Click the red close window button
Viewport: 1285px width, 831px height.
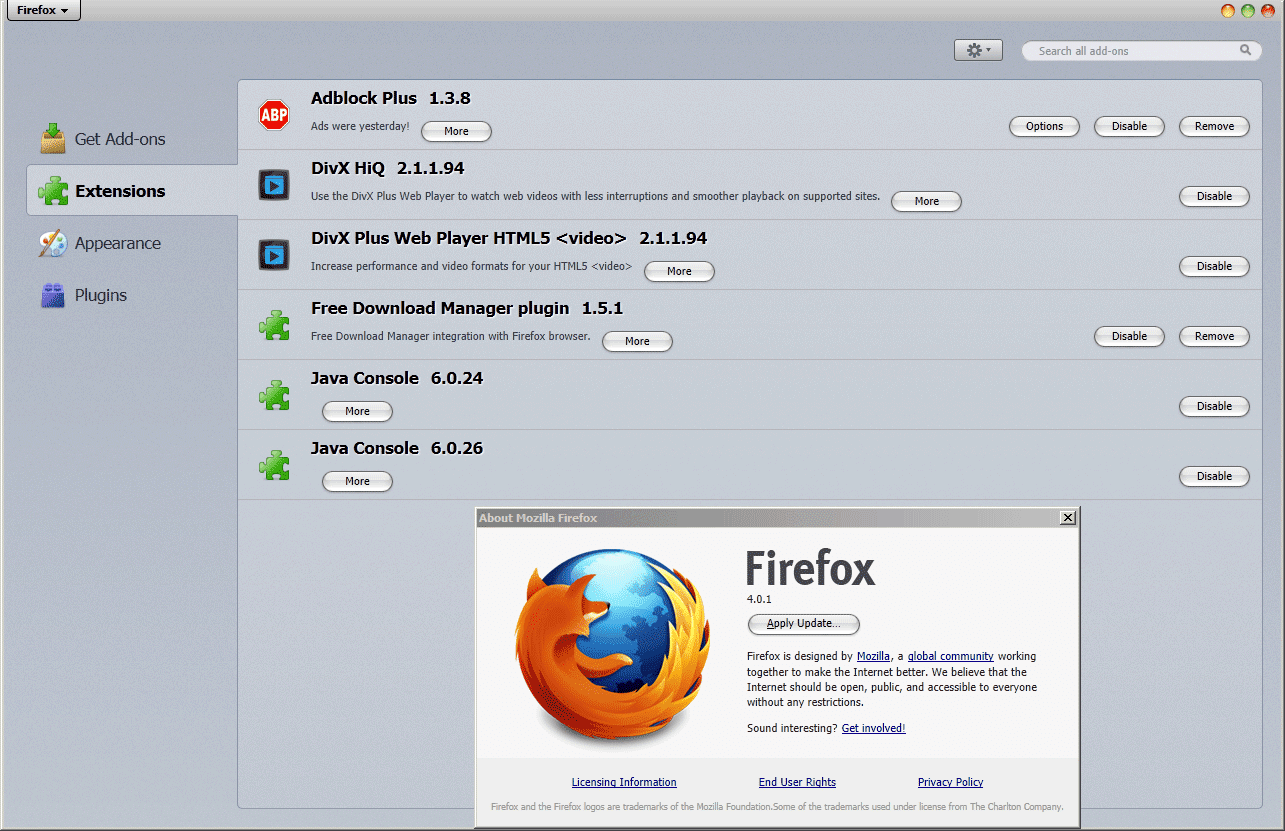pyautogui.click(x=1268, y=10)
